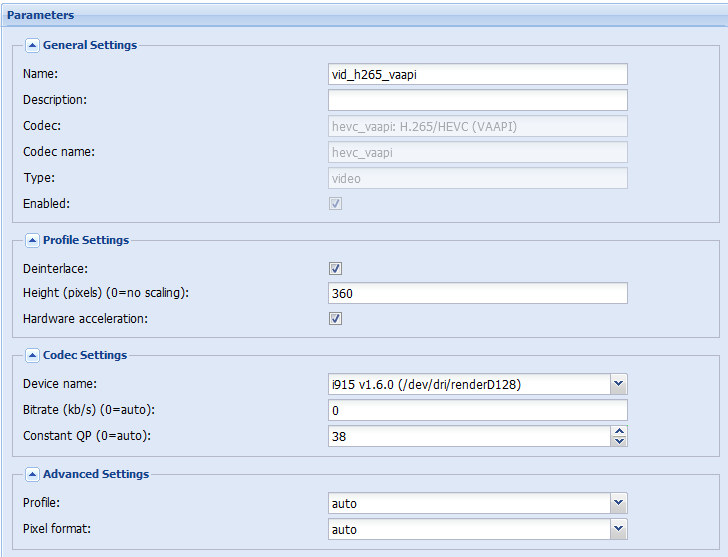Click the Enabled checkbox
This screenshot has height=557, width=728.
click(x=335, y=203)
